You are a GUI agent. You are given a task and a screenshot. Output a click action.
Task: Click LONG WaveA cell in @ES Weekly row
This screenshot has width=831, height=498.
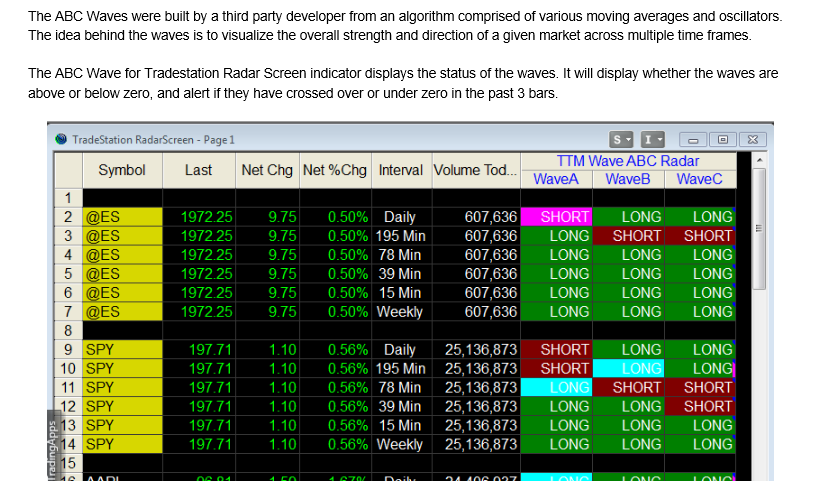pos(556,312)
